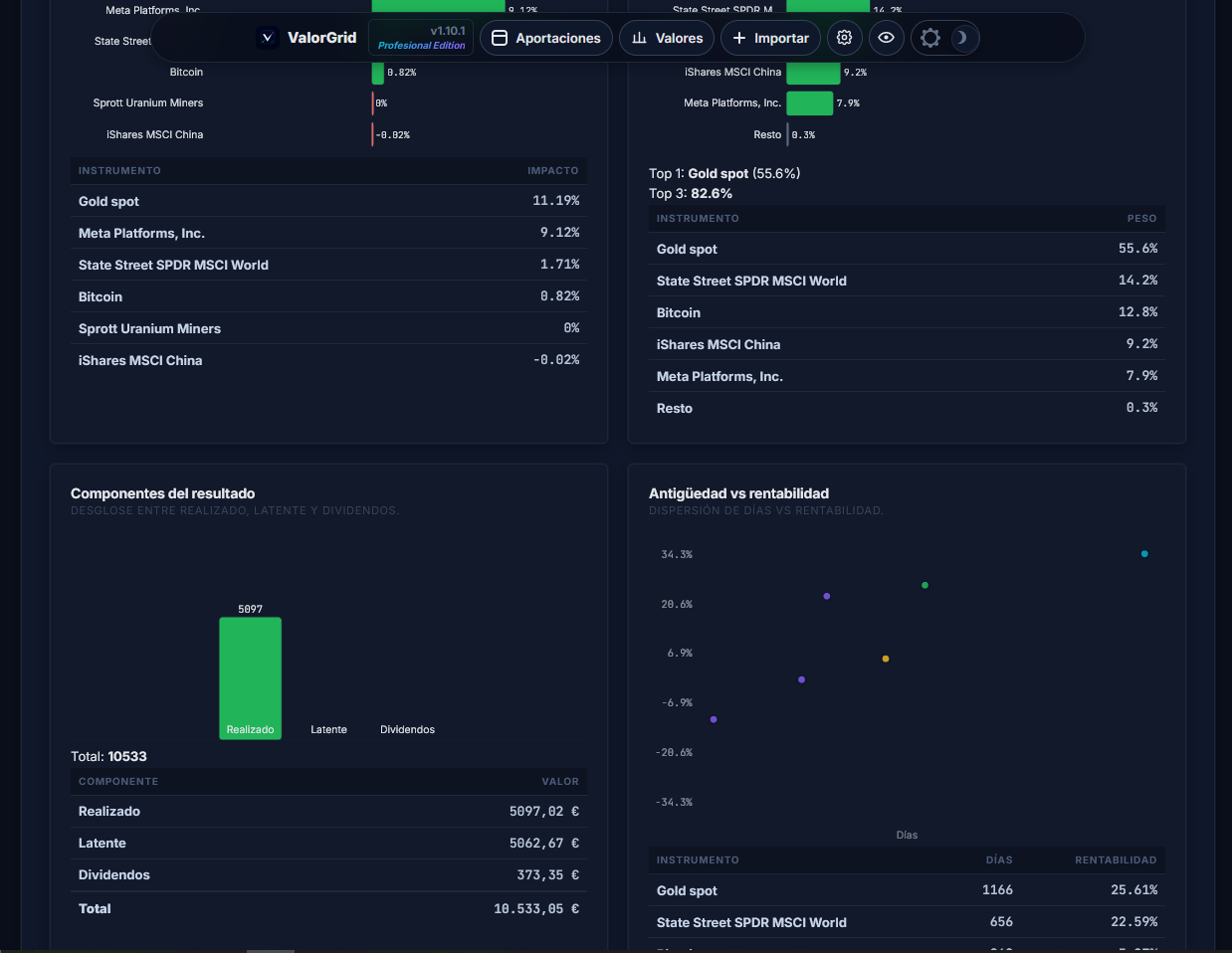
Task: Click the purple scatter point near 20.6%
Action: tap(827, 596)
